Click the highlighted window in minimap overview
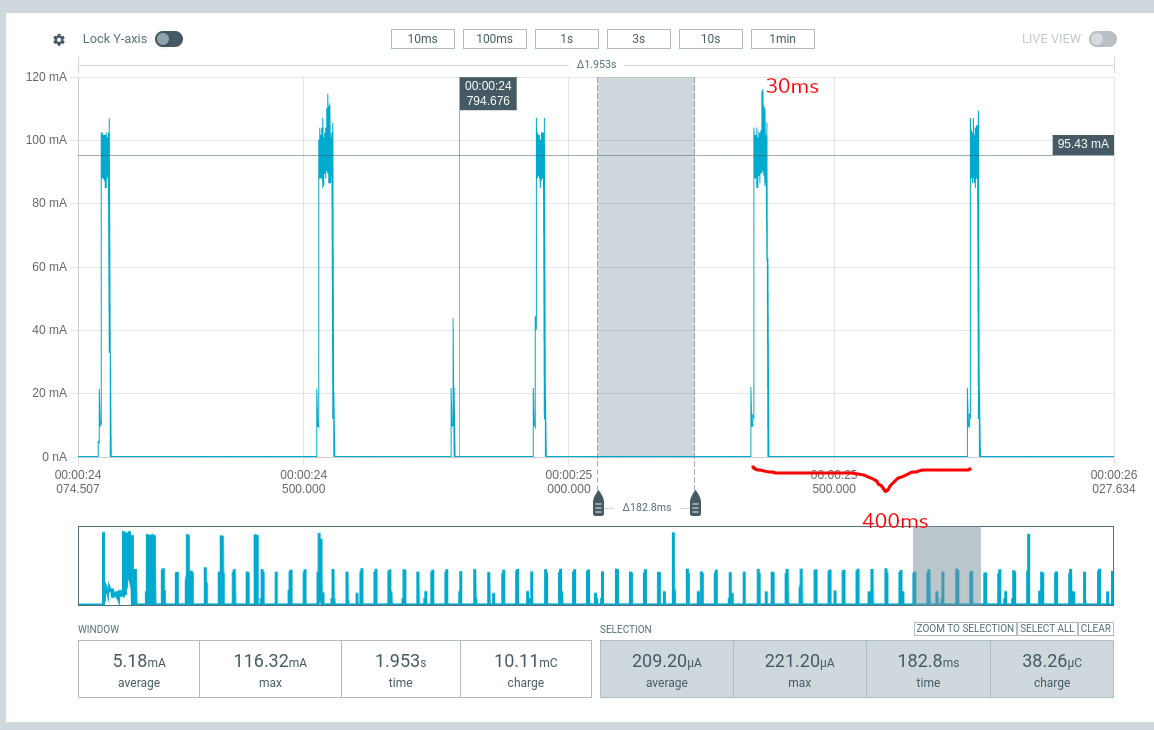1154x730 pixels. pos(946,566)
